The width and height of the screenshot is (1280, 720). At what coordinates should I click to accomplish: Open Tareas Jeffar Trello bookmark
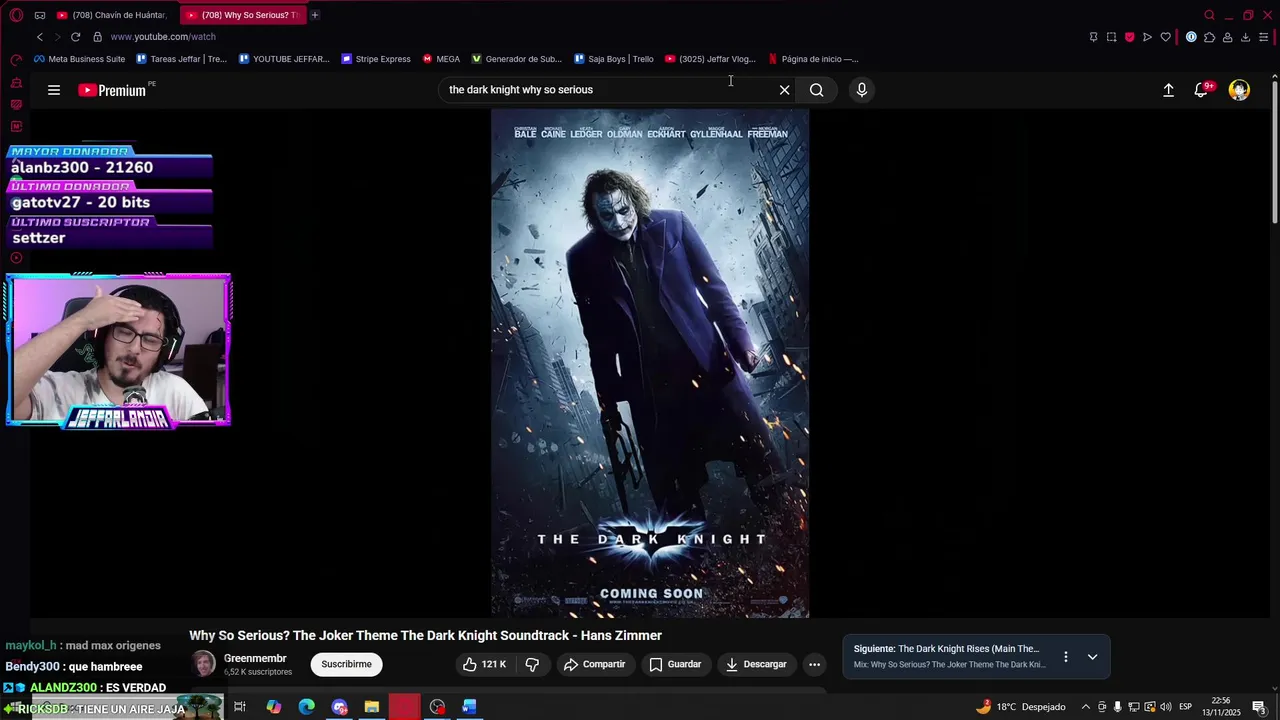(182, 59)
